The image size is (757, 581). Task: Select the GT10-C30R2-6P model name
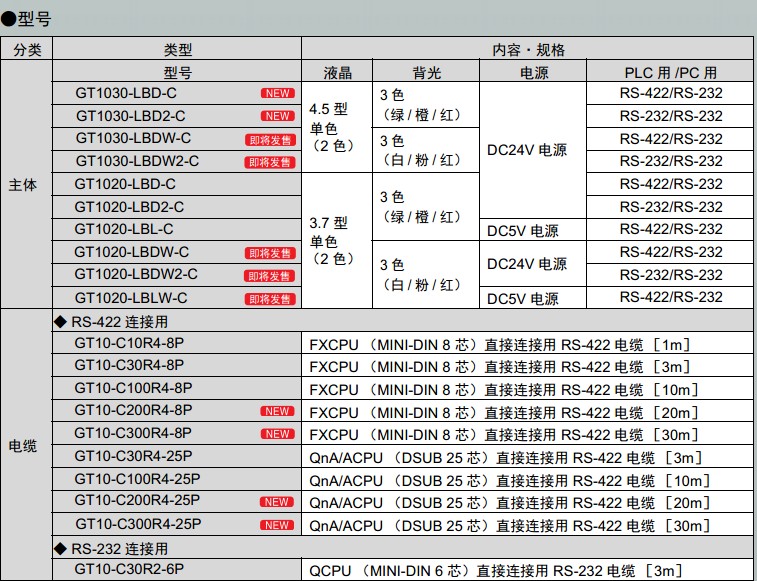[x=129, y=570]
